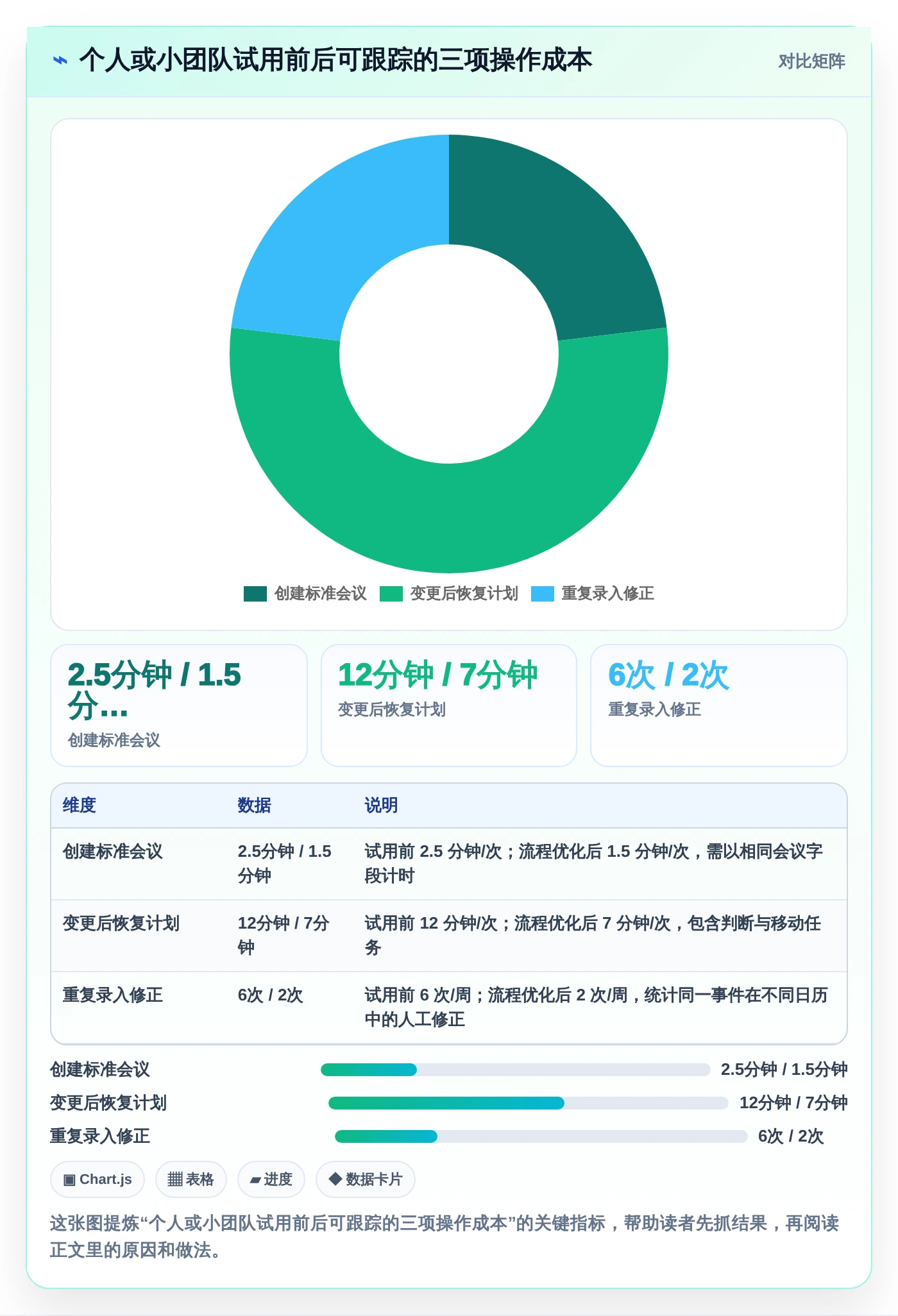Click the table cell 6次 / 2次
The width and height of the screenshot is (898, 1316).
click(x=270, y=995)
